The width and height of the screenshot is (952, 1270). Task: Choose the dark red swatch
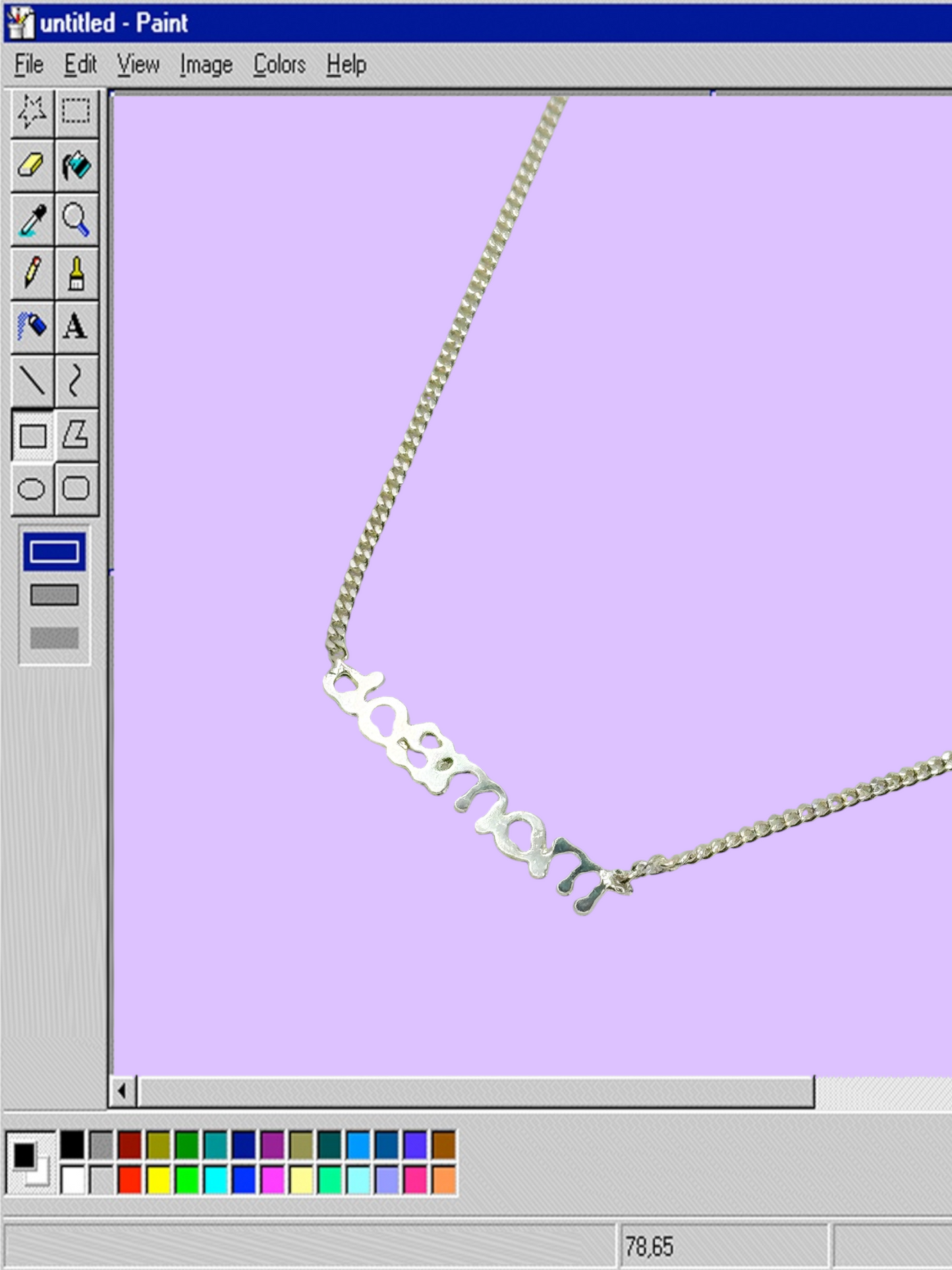(x=130, y=1145)
